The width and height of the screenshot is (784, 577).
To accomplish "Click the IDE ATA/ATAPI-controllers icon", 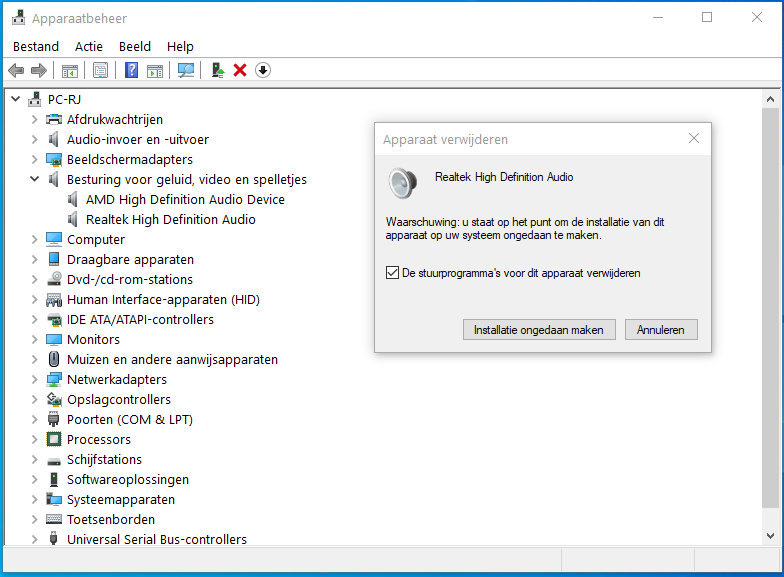I will 54,320.
